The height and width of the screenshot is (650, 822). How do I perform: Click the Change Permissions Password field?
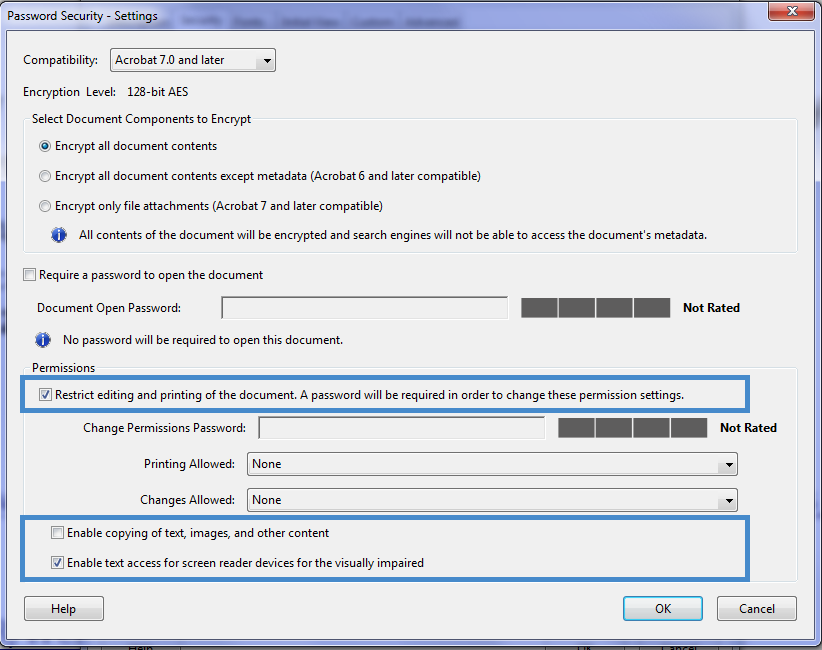pos(402,428)
